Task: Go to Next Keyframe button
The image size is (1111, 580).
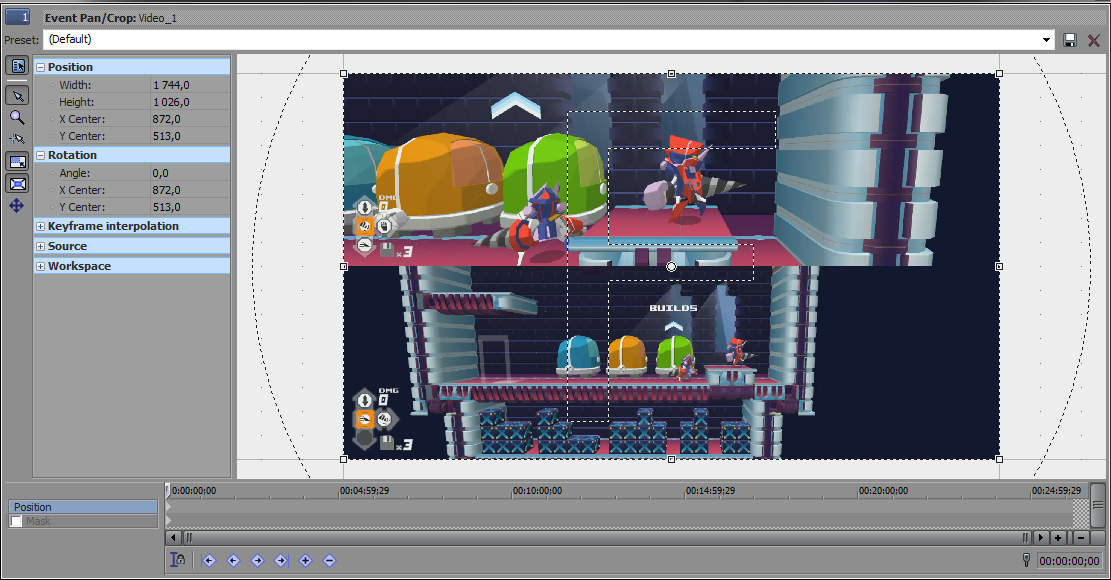Action: tap(257, 560)
